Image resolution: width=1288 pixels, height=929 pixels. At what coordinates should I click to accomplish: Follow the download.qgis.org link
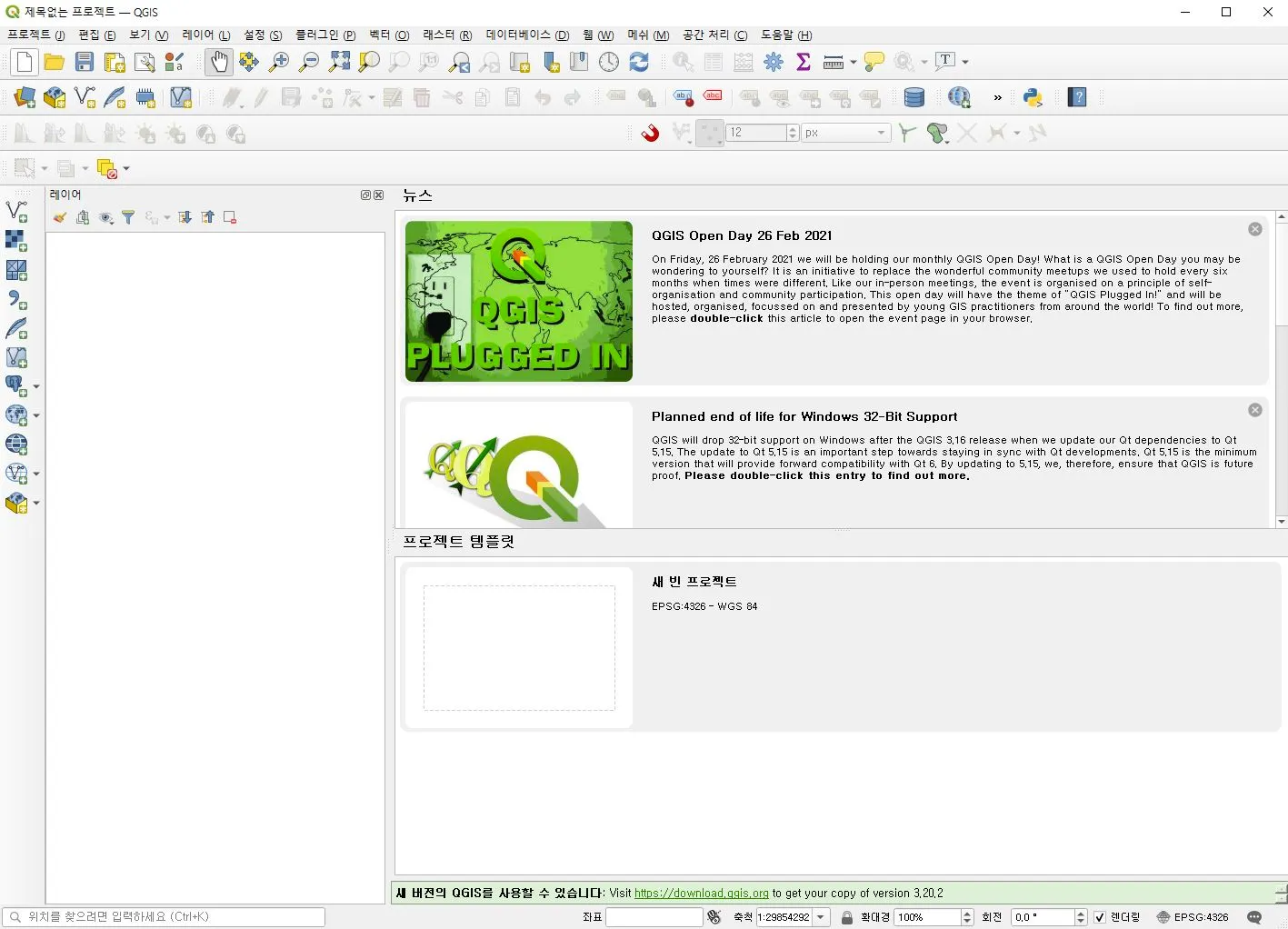(702, 893)
